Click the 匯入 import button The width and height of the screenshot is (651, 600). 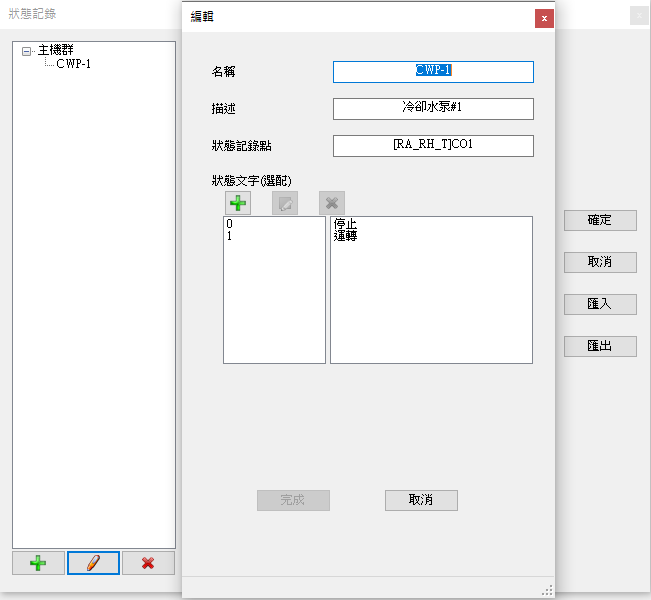(600, 304)
